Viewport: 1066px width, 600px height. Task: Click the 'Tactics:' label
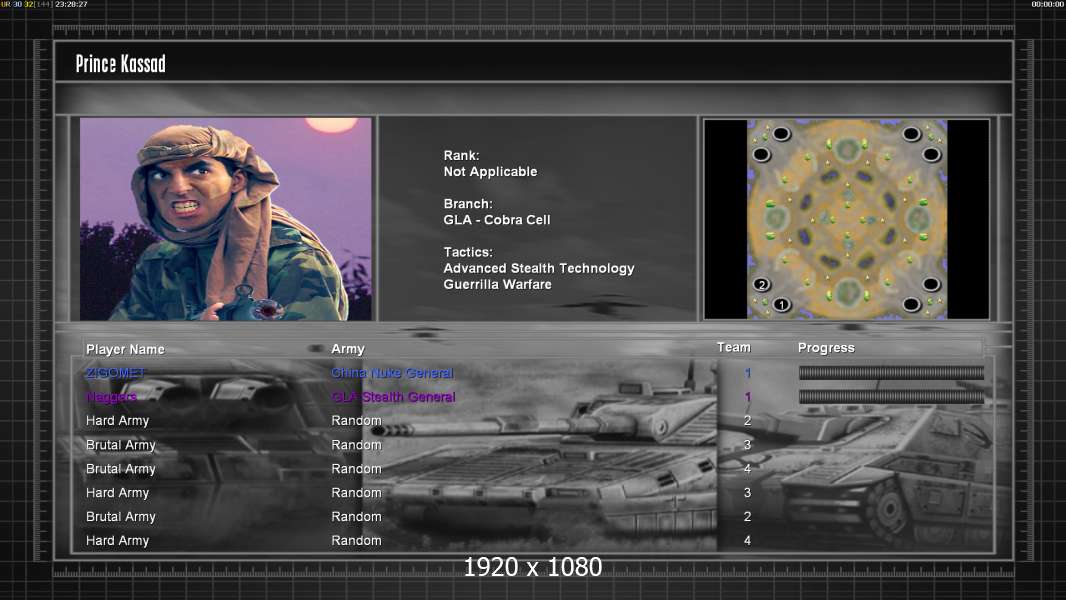coord(468,252)
